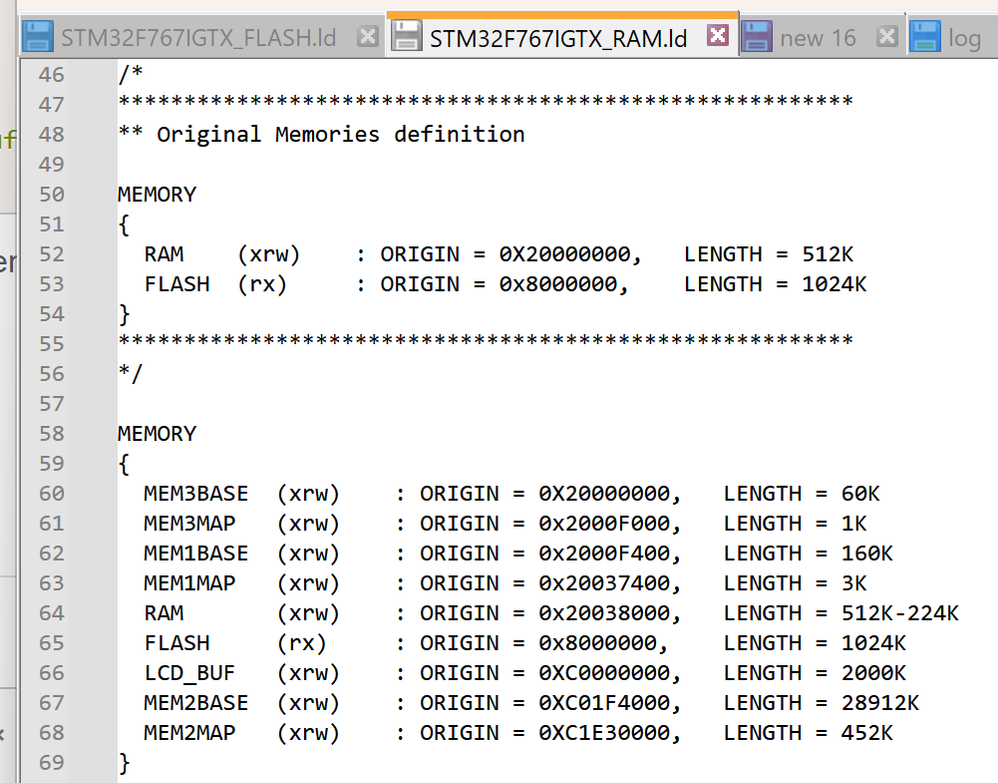Click line number 58 in the margin
Image resolution: width=998 pixels, height=783 pixels.
pos(52,434)
